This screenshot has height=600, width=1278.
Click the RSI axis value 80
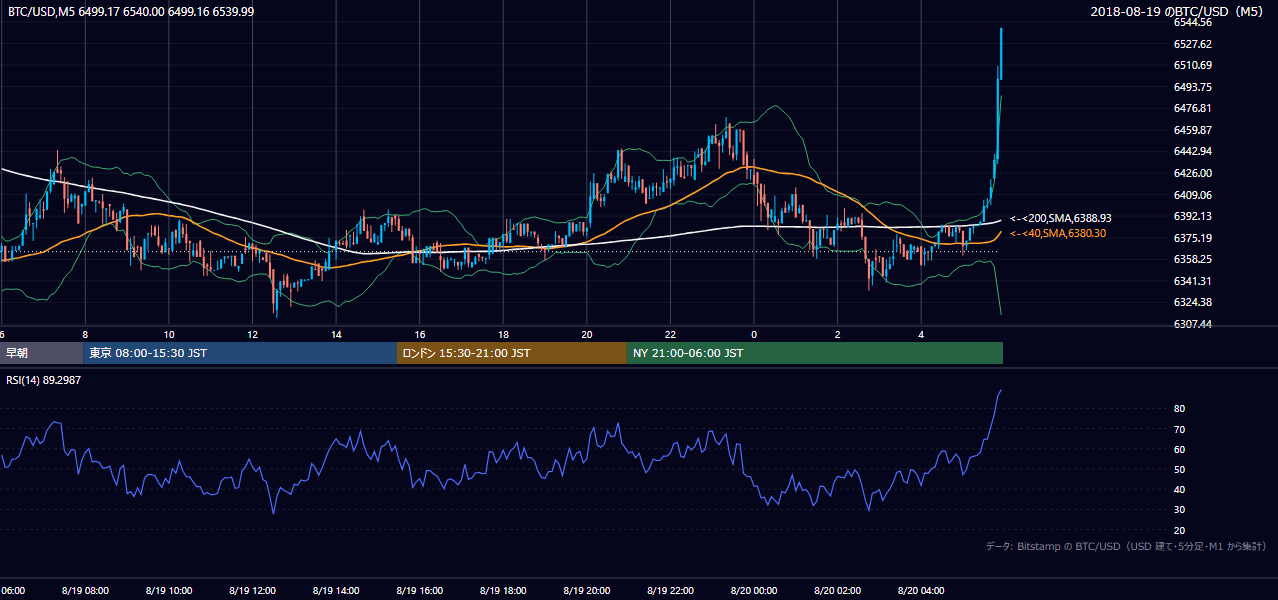(1180, 409)
